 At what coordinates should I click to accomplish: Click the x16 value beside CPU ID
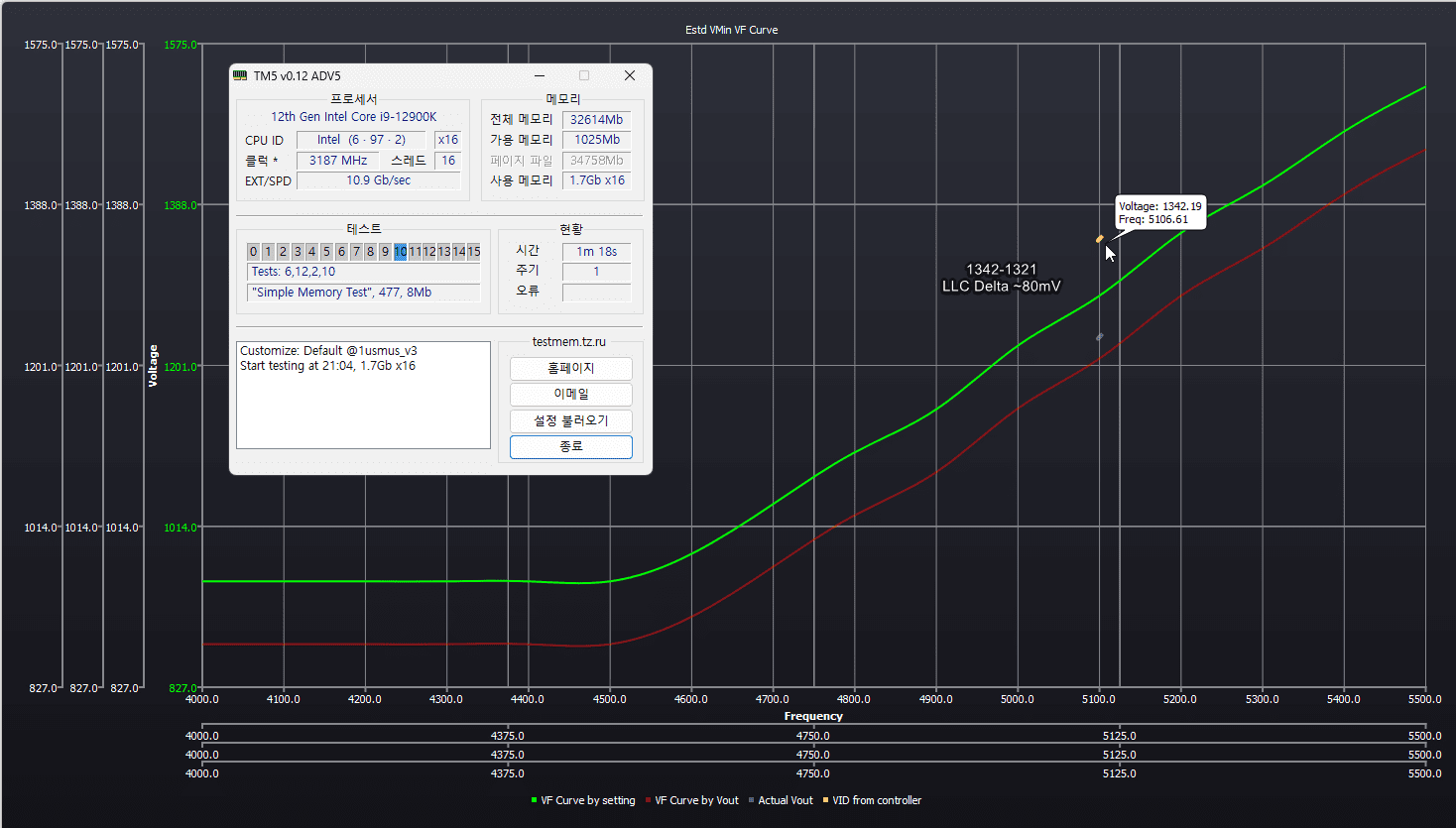click(448, 140)
